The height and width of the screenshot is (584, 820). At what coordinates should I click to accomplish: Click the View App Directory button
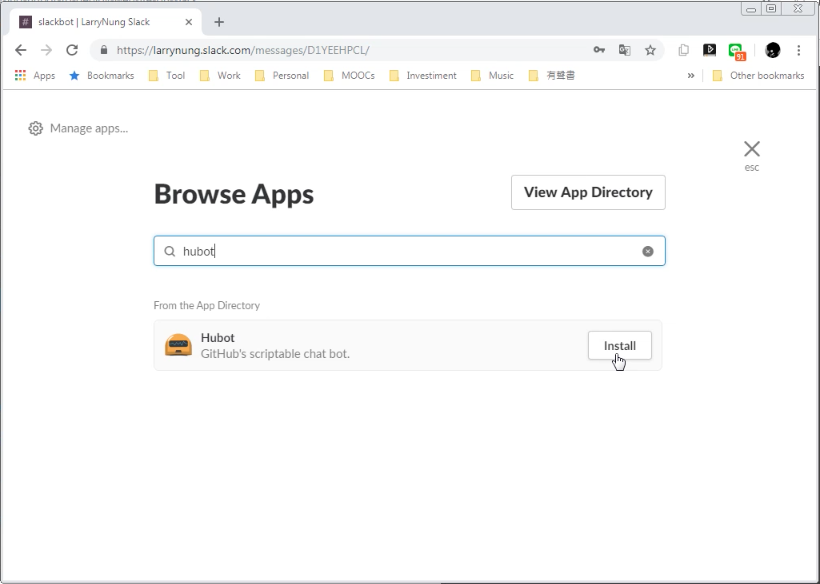[x=588, y=192]
